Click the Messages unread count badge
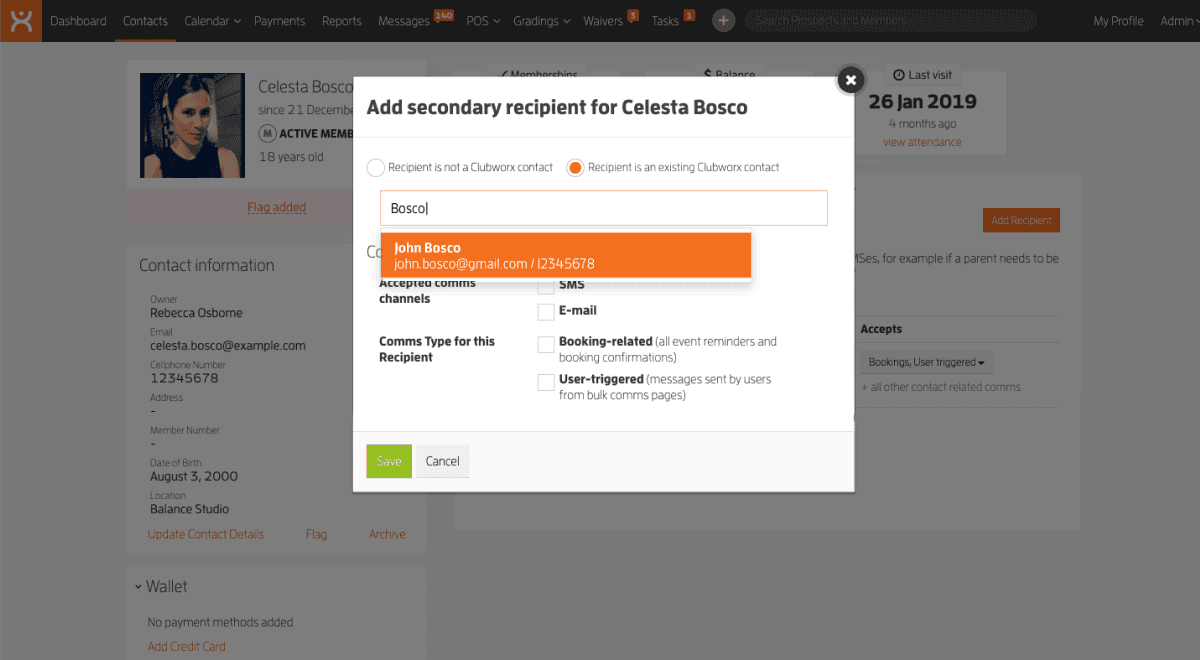Screen dimensions: 1200x660 pyautogui.click(x=444, y=15)
